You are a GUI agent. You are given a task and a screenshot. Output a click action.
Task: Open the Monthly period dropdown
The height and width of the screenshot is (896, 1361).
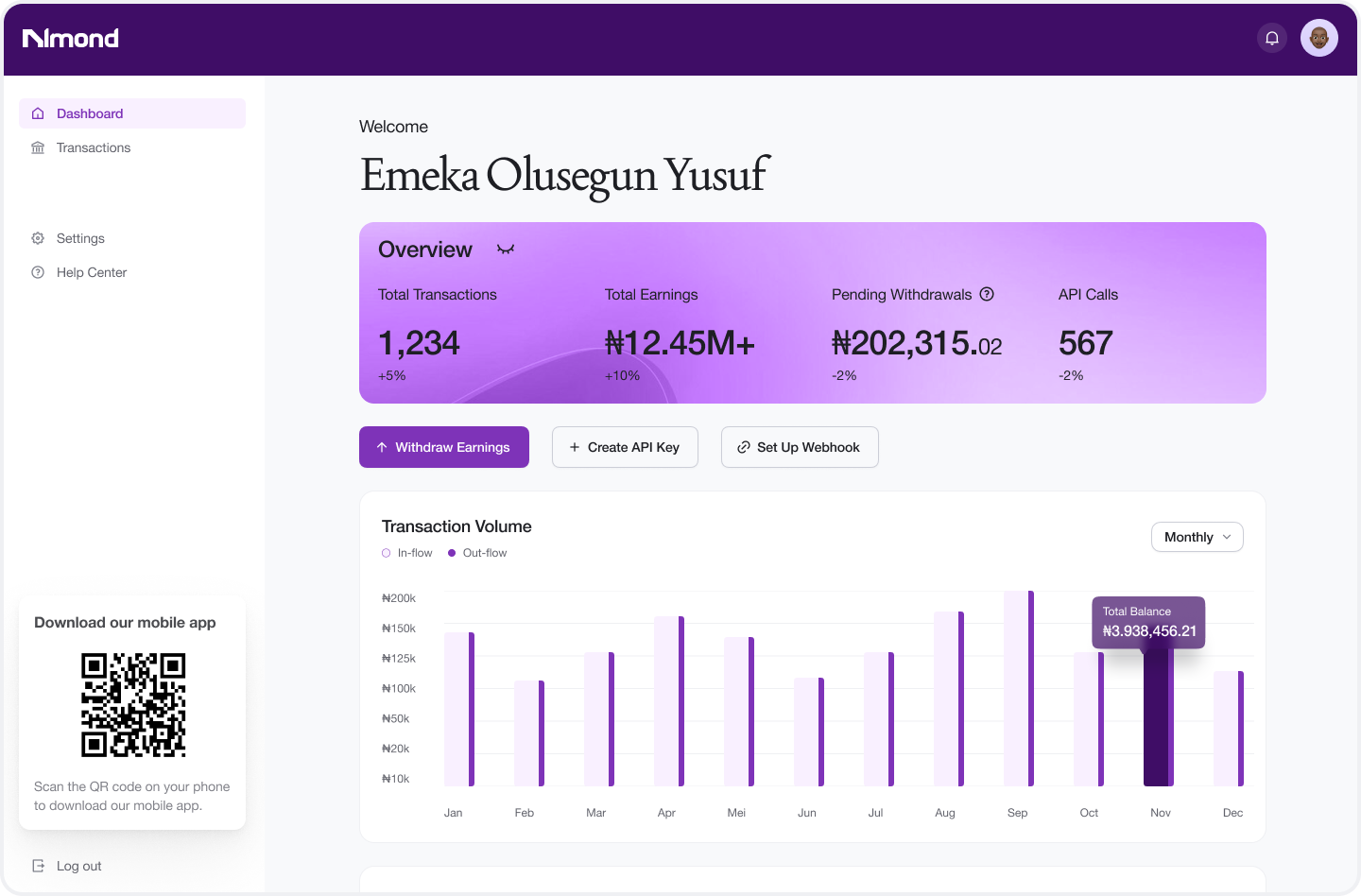pyautogui.click(x=1189, y=537)
